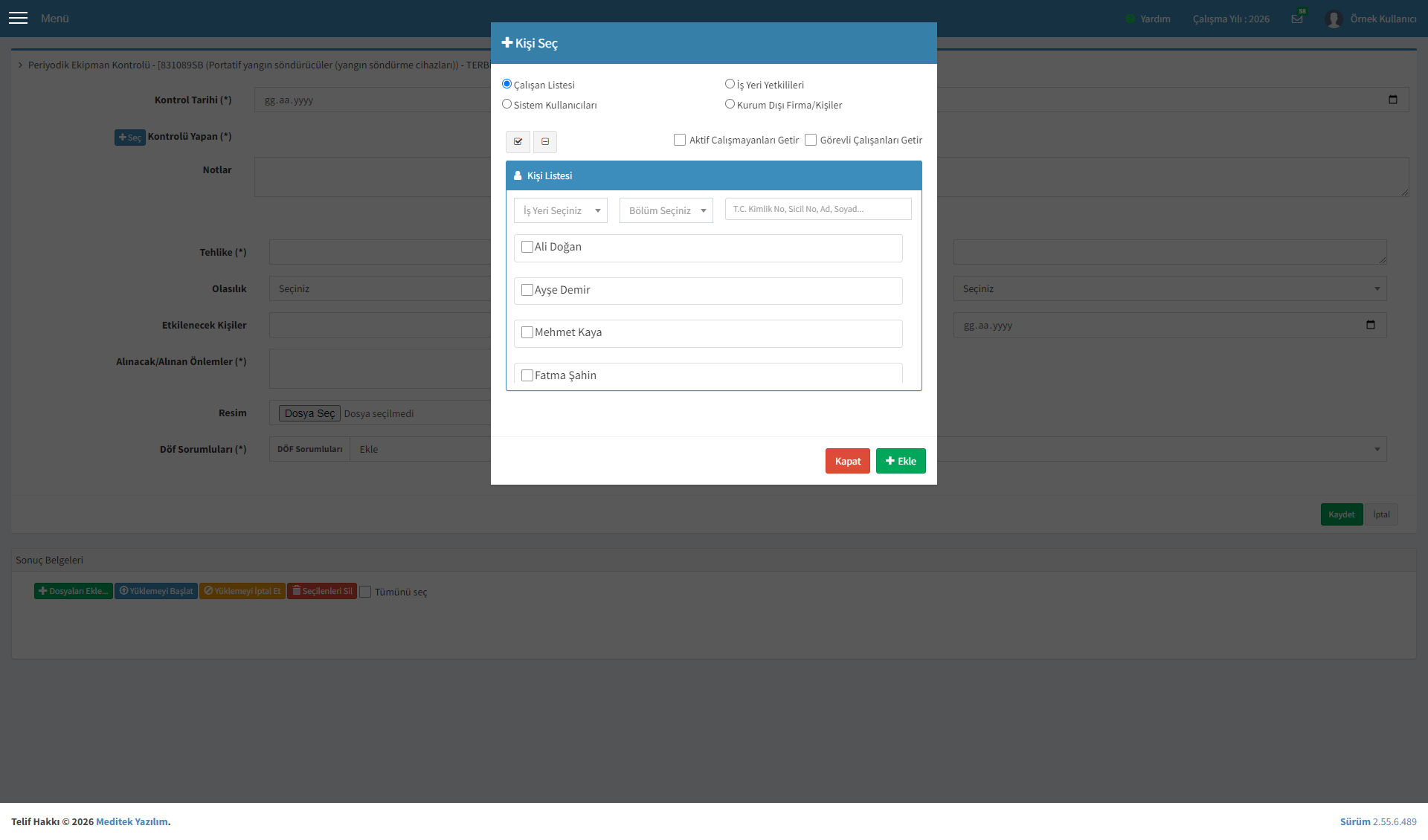The image size is (1428, 840).
Task: Click the Çalışma Yılı : 2026 menu item
Action: pyautogui.click(x=1231, y=19)
